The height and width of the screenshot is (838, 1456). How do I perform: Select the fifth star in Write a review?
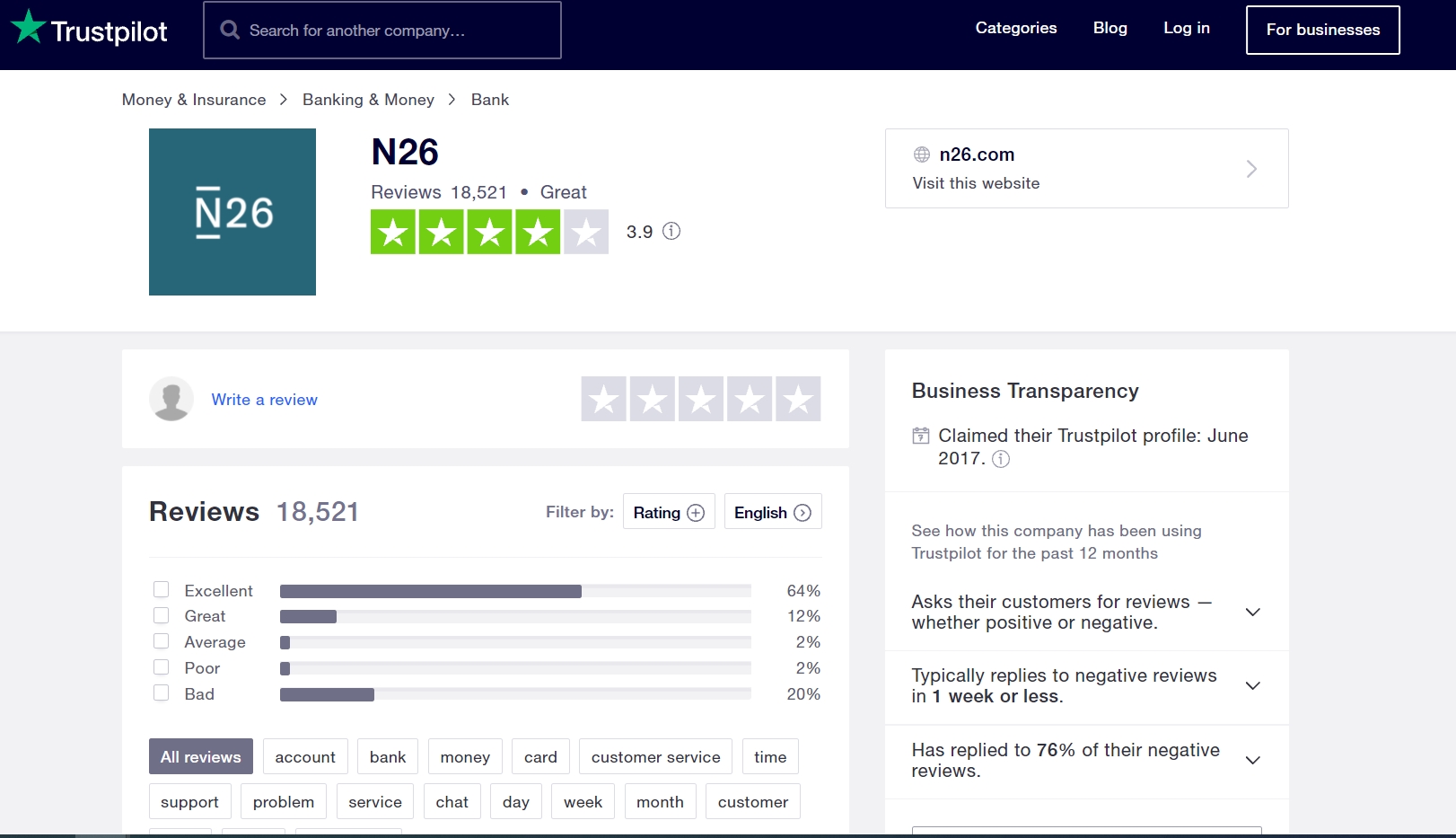click(798, 399)
